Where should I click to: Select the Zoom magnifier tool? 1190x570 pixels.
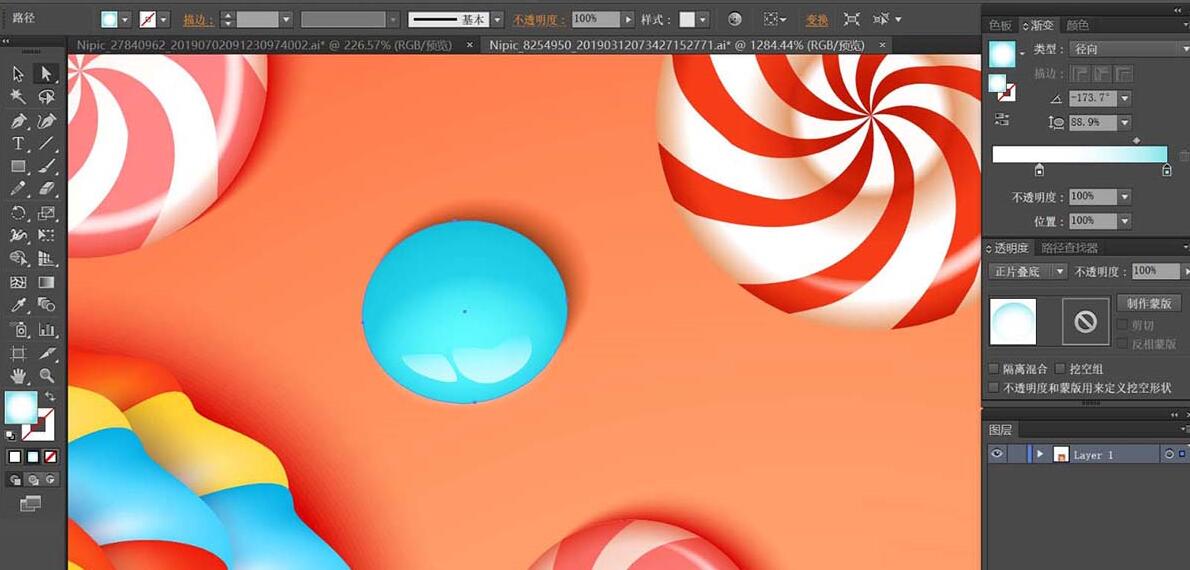(47, 376)
